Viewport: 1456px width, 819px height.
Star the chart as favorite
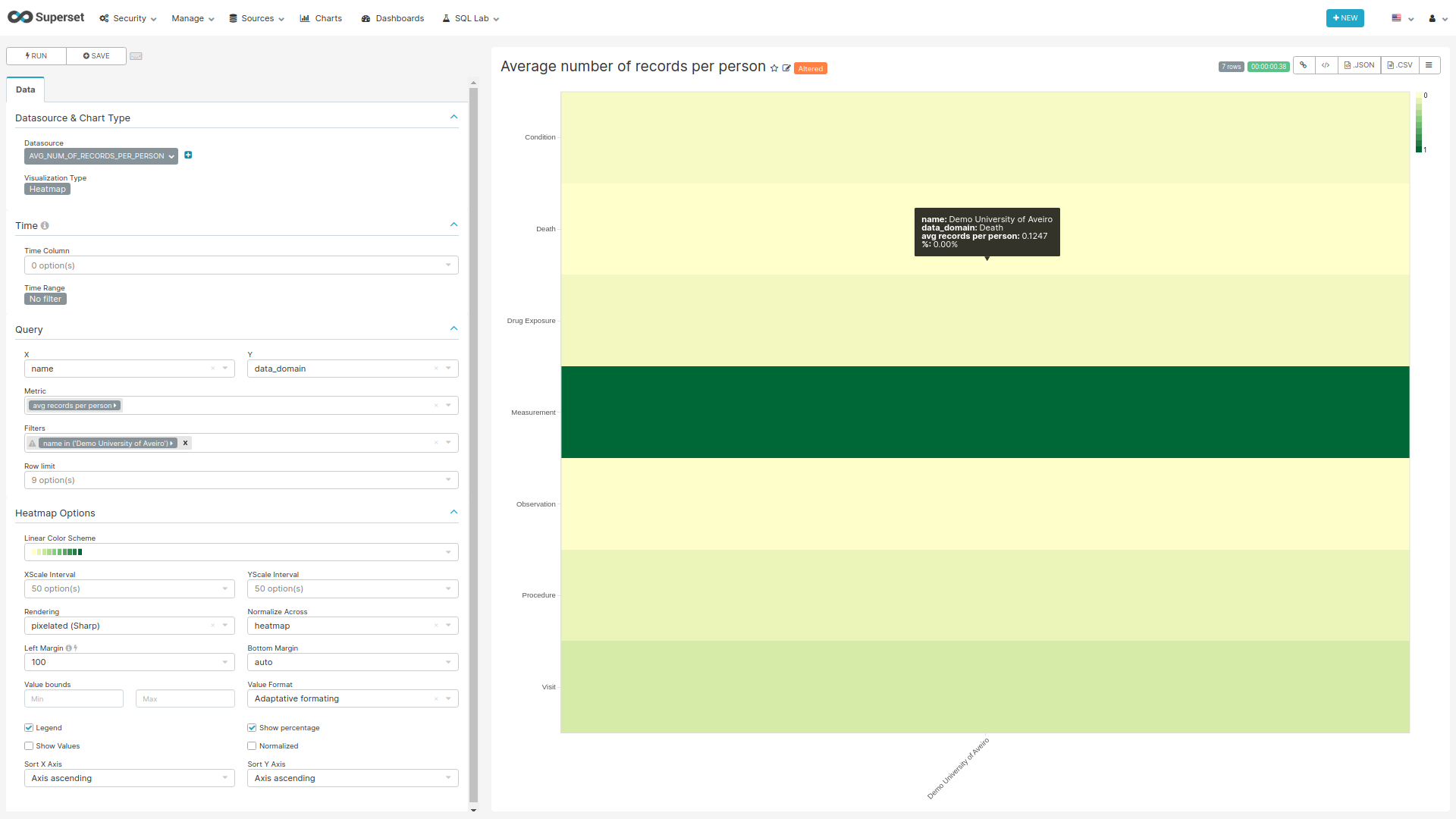coord(774,68)
